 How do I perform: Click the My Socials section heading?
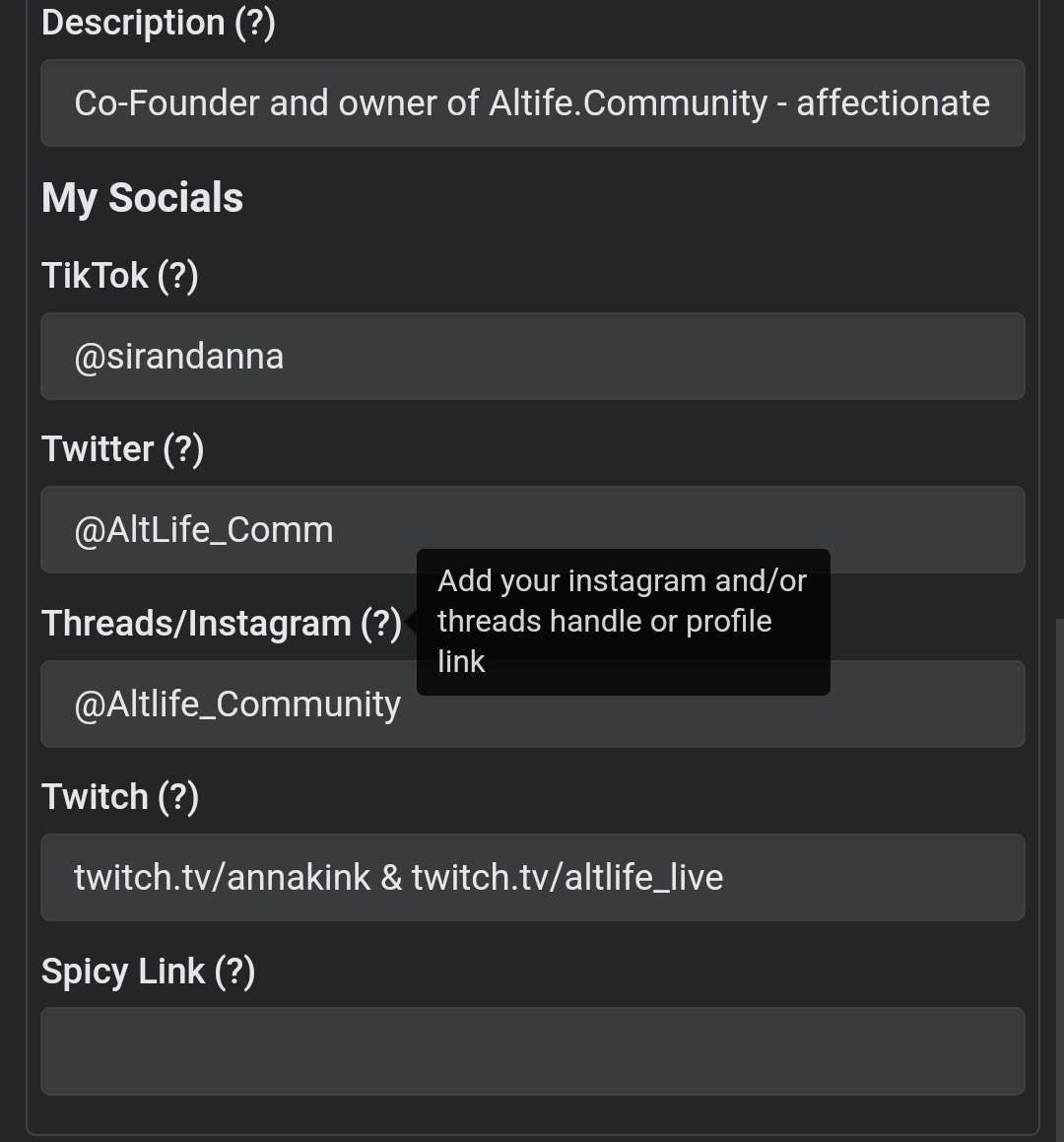pyautogui.click(x=142, y=198)
